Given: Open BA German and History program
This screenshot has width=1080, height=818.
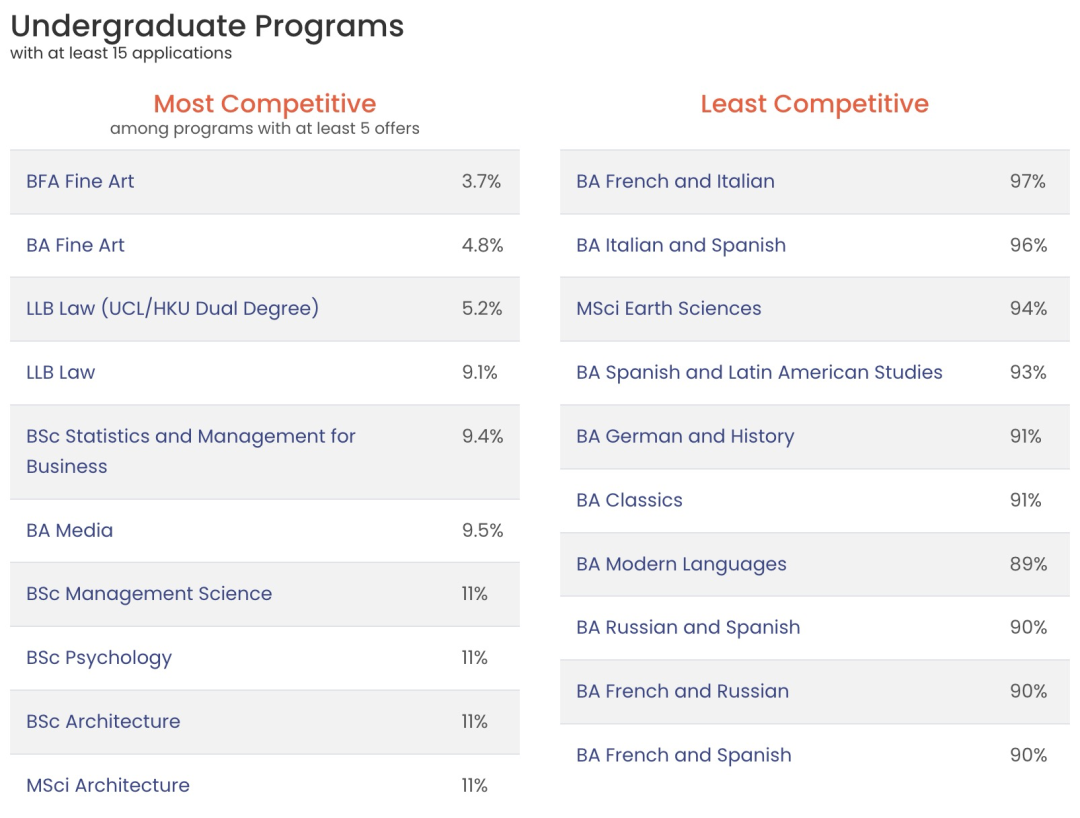Looking at the screenshot, I should [685, 436].
